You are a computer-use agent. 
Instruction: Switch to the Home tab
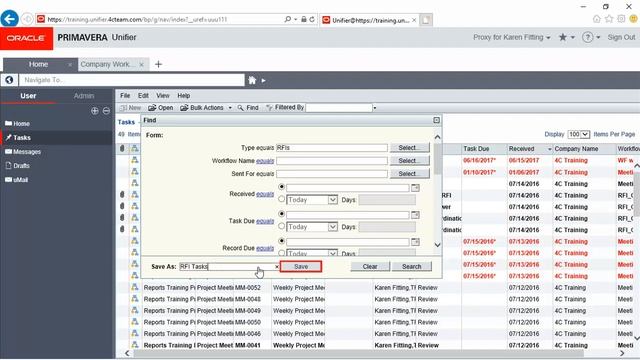click(x=38, y=64)
